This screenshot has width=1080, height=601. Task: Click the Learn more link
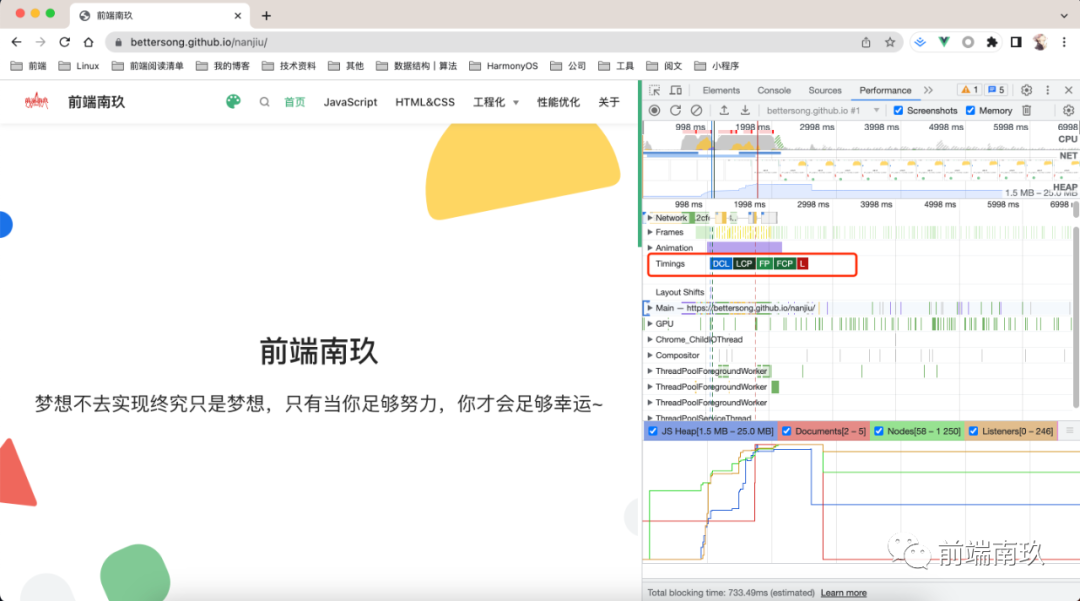click(844, 593)
